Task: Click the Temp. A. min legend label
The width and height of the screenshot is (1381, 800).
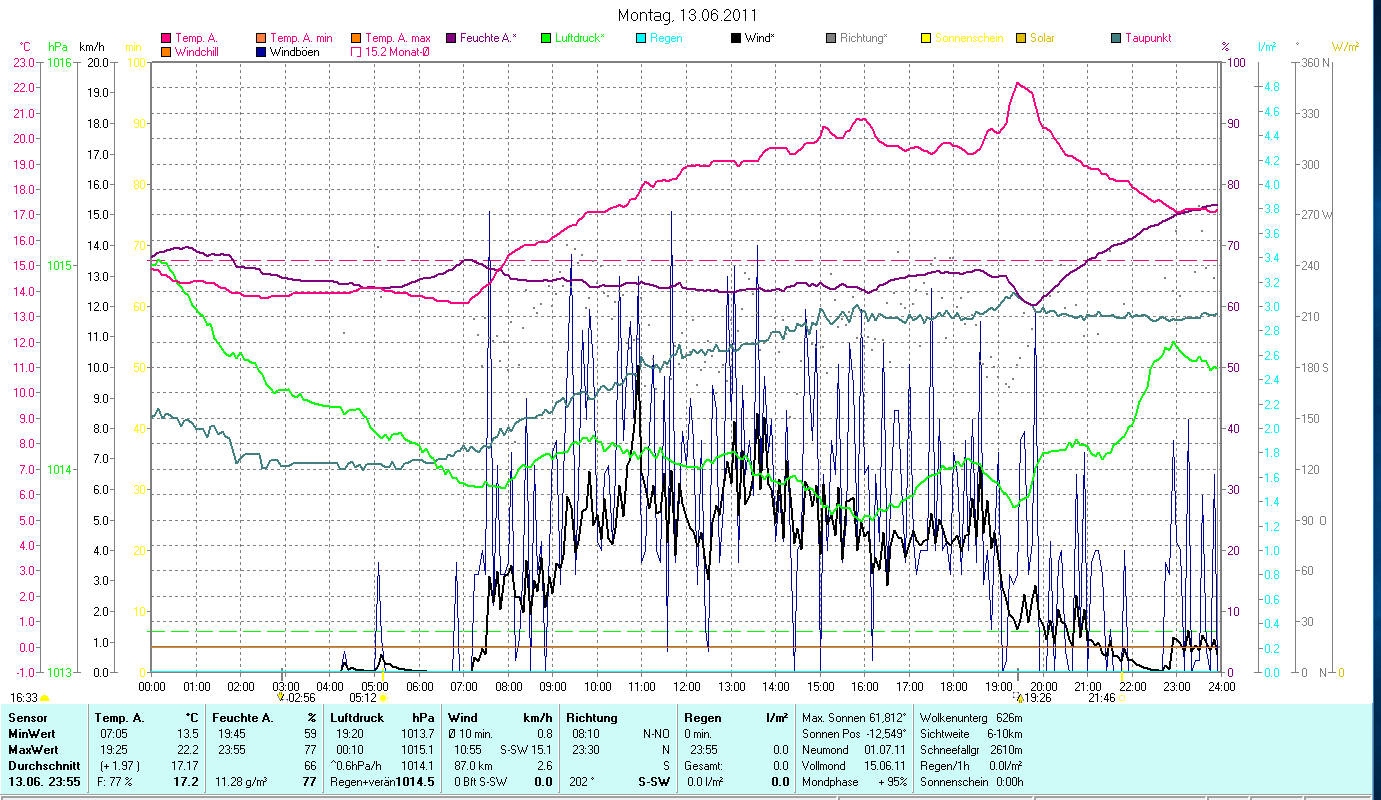Action: coord(302,38)
